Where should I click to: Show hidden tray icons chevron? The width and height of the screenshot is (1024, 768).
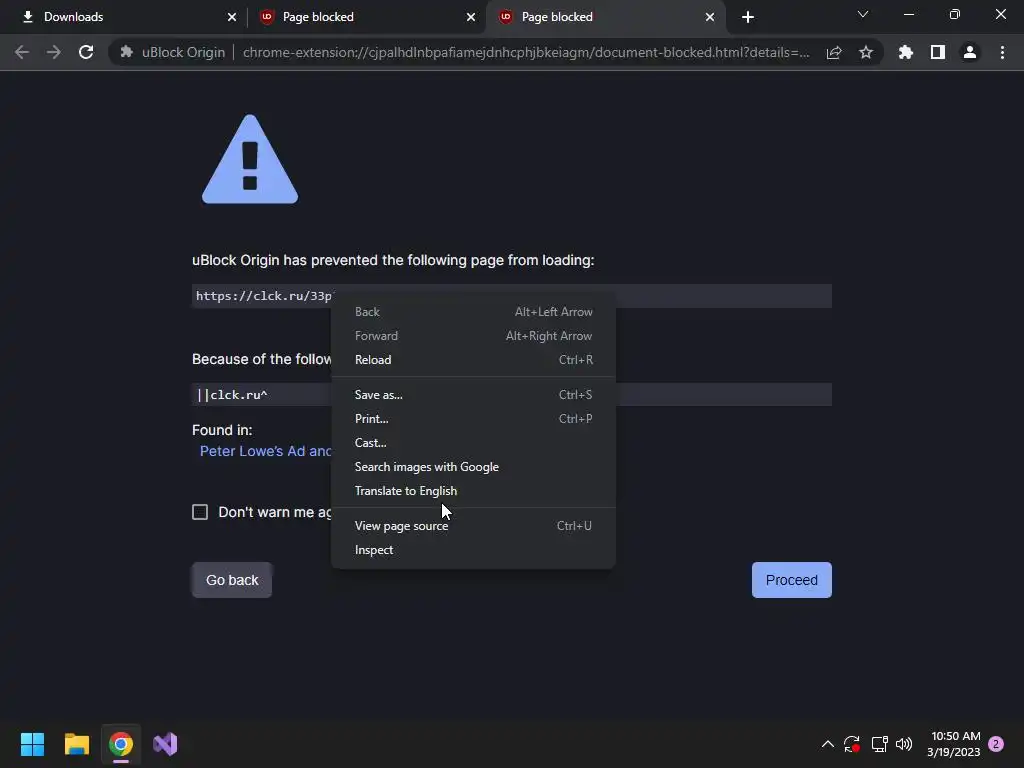827,744
